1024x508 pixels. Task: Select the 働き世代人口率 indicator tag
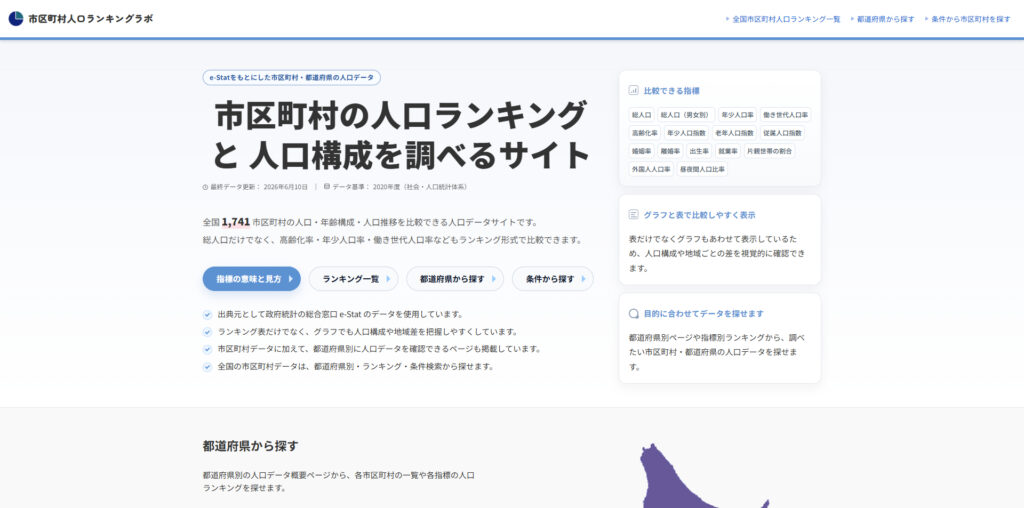(x=786, y=115)
